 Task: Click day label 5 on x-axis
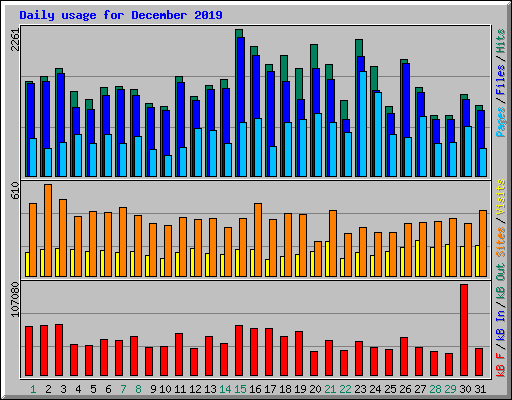pos(93,389)
